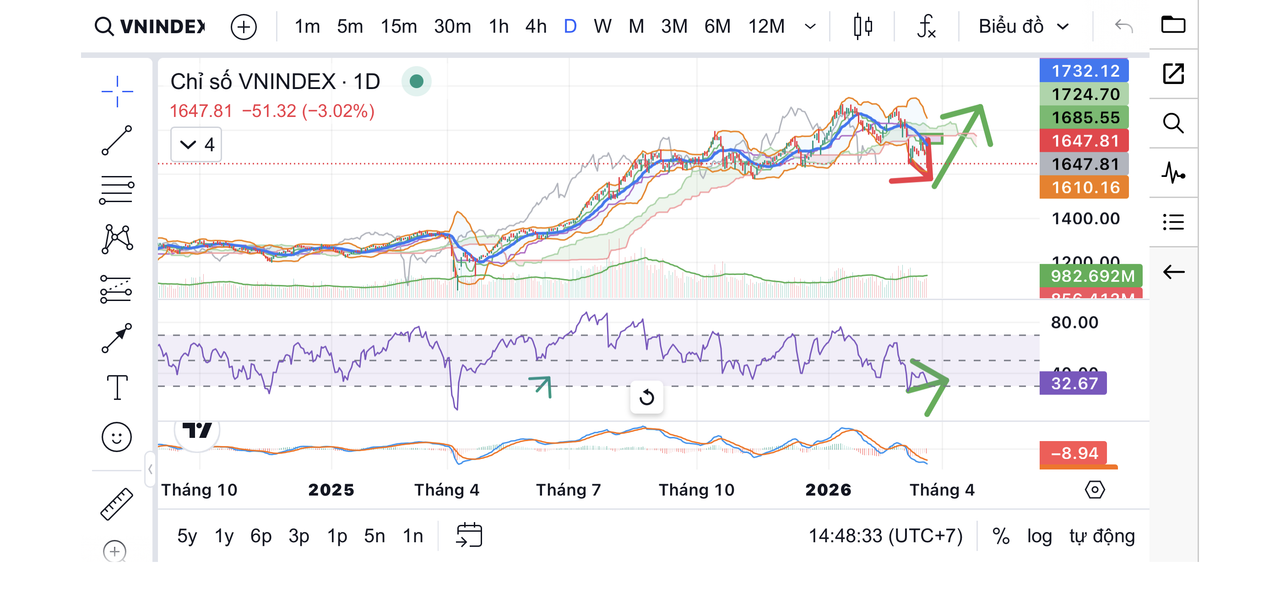Screen dimensions: 1280x591
Task: Set range to 1p
Action: tap(337, 536)
